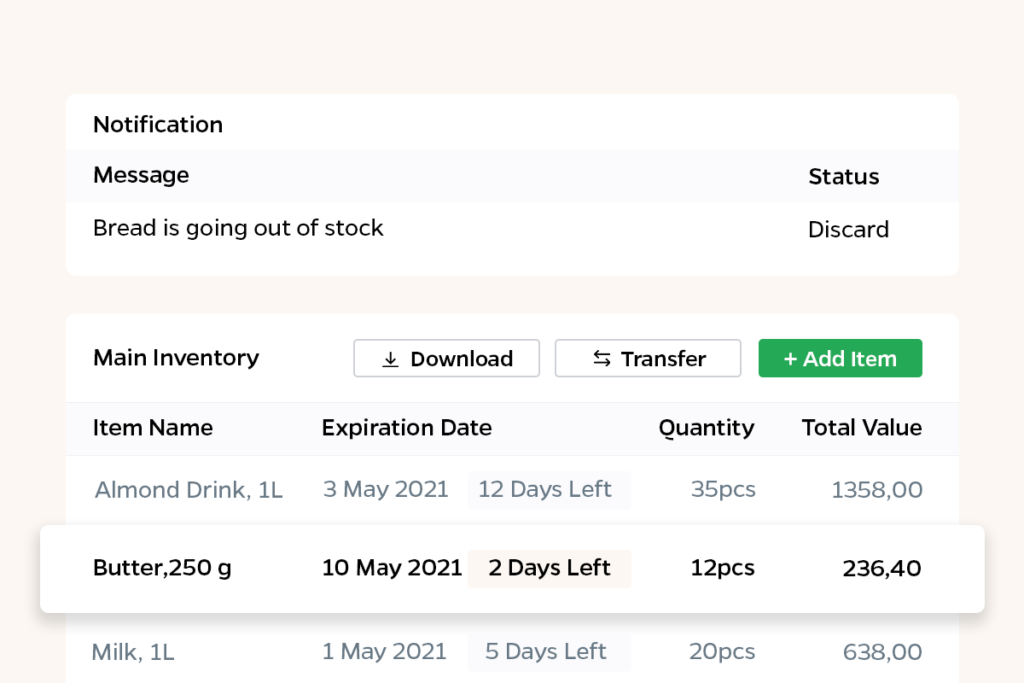Click the 236,40 total value
This screenshot has height=683, width=1024.
pos(882,569)
